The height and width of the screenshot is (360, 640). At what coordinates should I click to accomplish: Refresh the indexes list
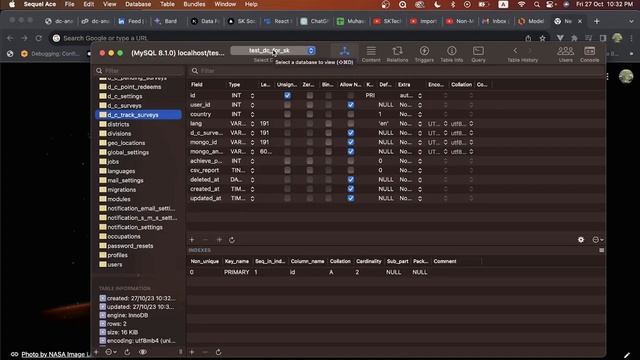point(218,352)
